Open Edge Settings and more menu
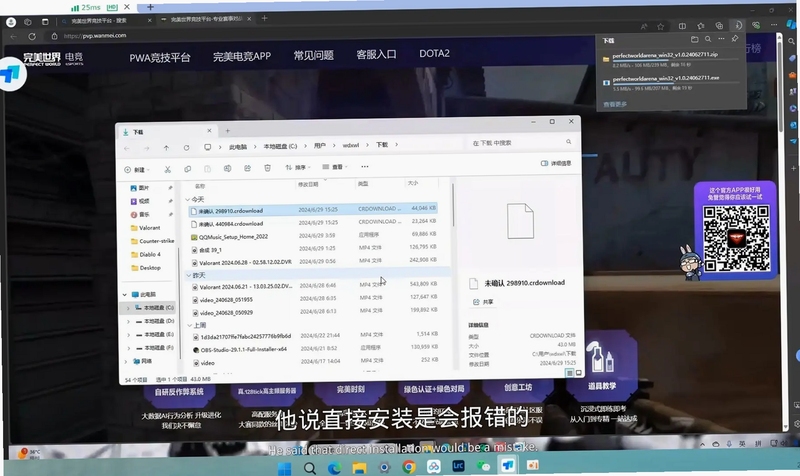Screen dimensions: 800x476 tap(774, 24)
